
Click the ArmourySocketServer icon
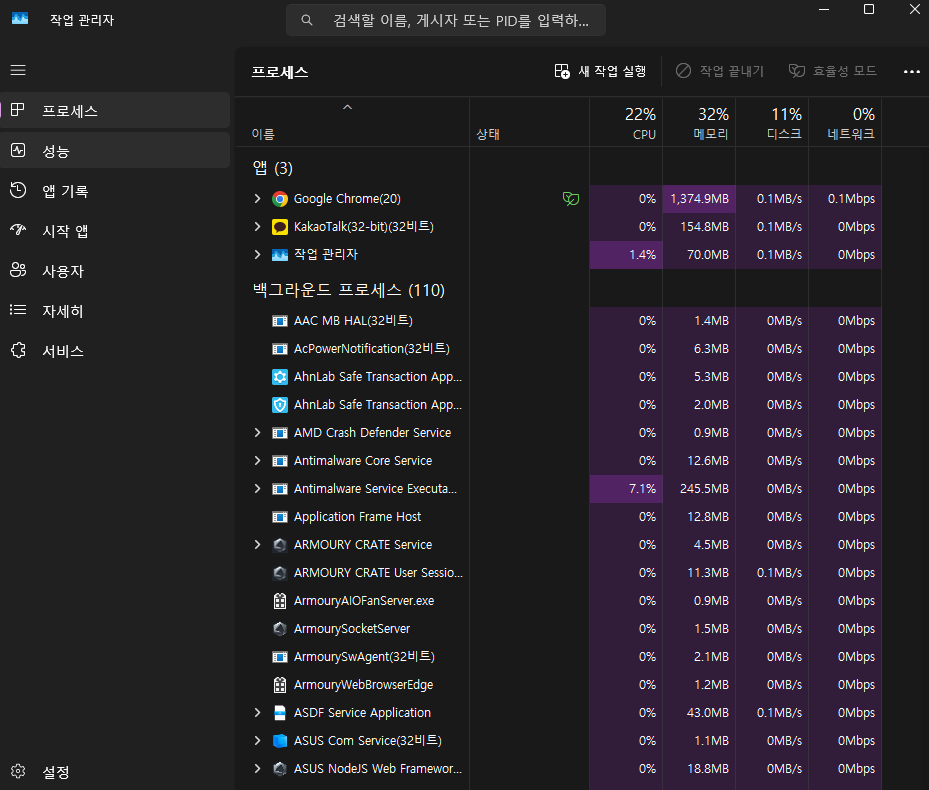click(280, 629)
